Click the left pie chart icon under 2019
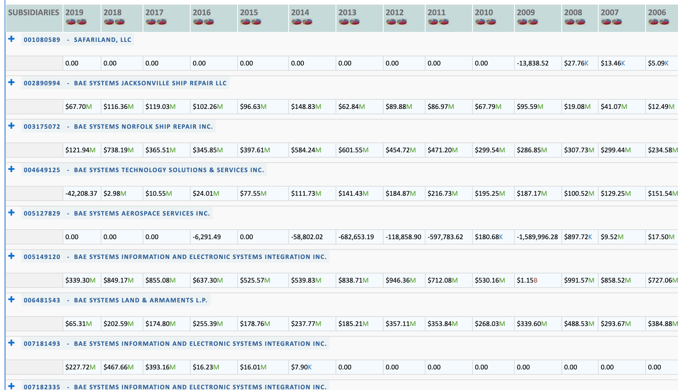The height and width of the screenshot is (390, 678). coord(70,22)
